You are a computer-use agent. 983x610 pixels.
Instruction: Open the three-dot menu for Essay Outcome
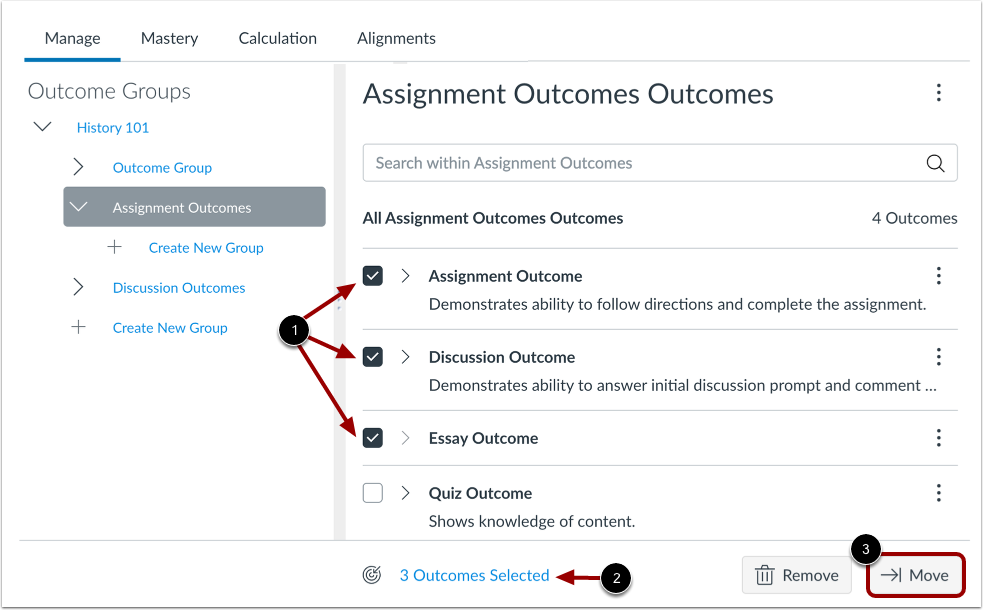tap(938, 437)
